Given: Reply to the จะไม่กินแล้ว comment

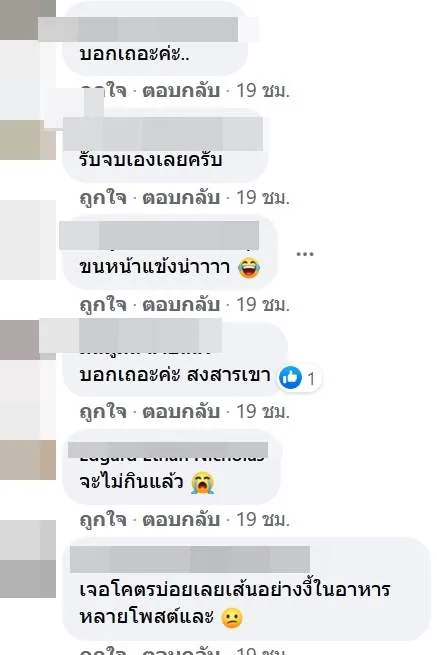Looking at the screenshot, I should (181, 520).
